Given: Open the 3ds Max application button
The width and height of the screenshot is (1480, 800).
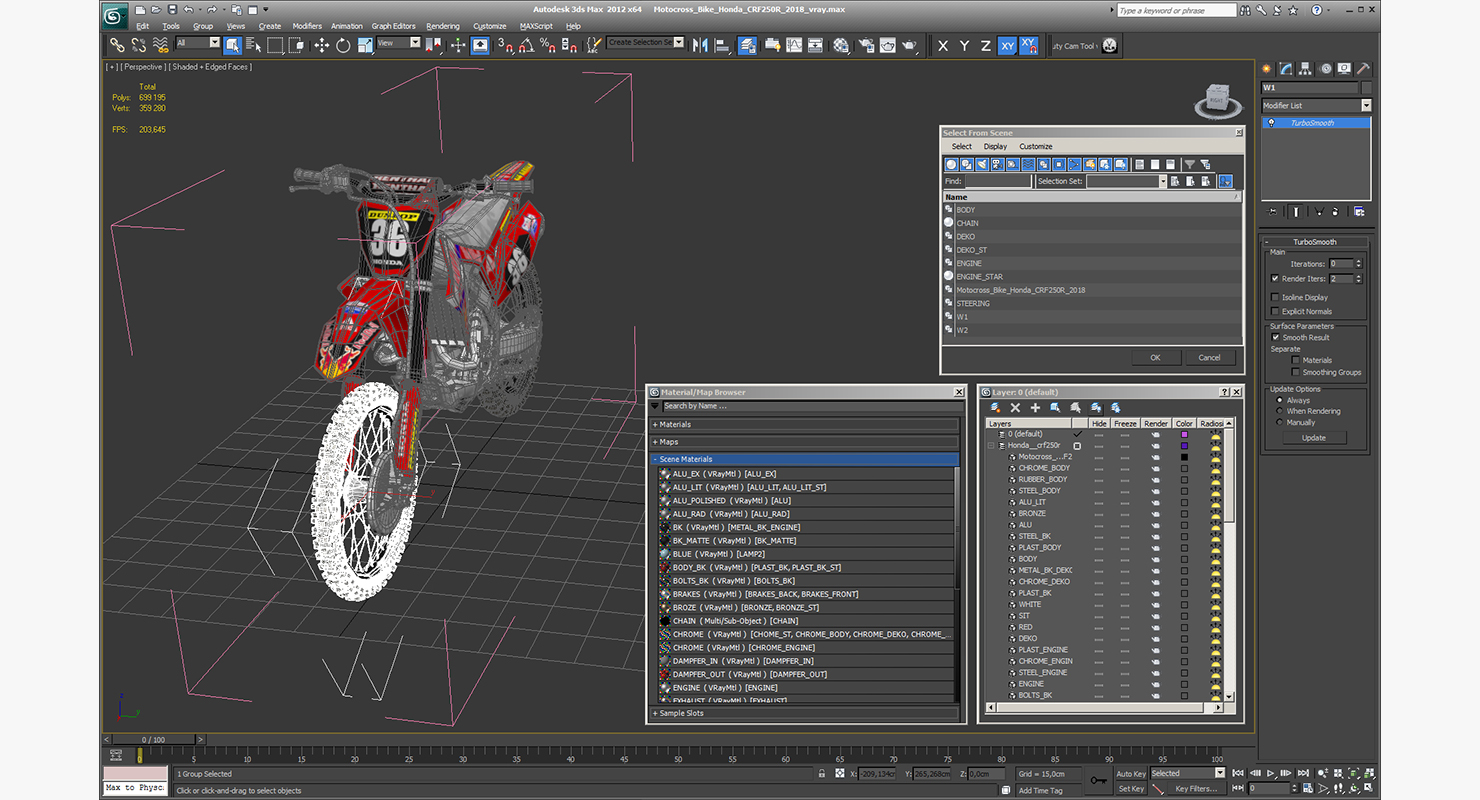Looking at the screenshot, I should [x=115, y=15].
